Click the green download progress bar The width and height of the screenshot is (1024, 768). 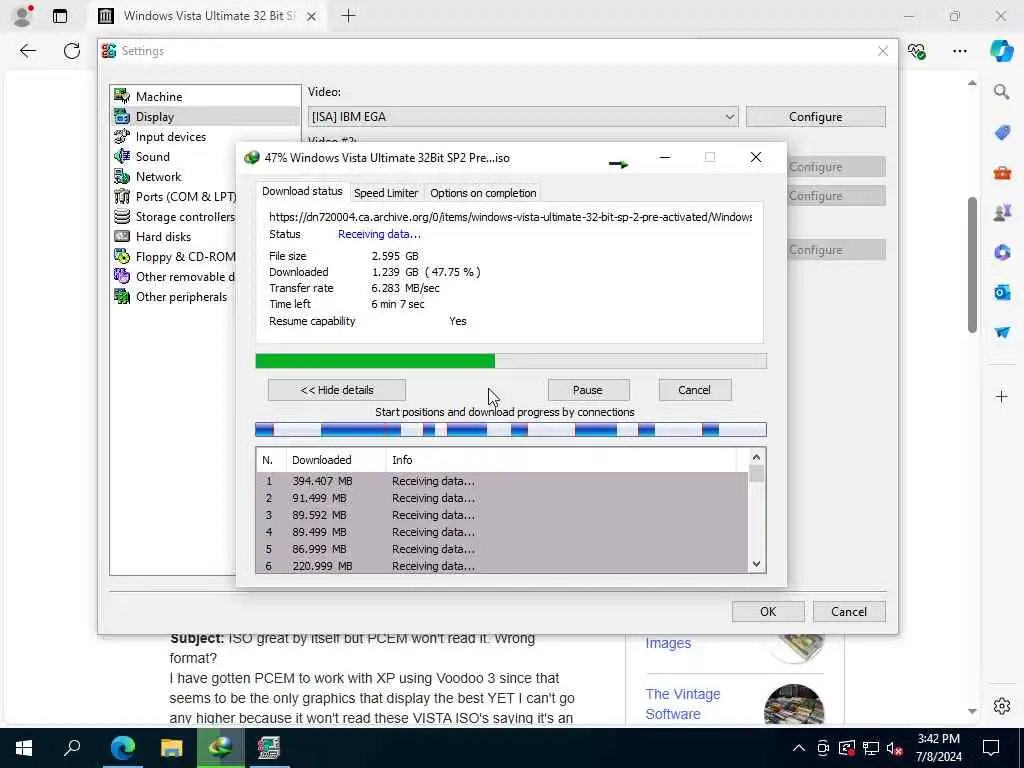coord(511,361)
